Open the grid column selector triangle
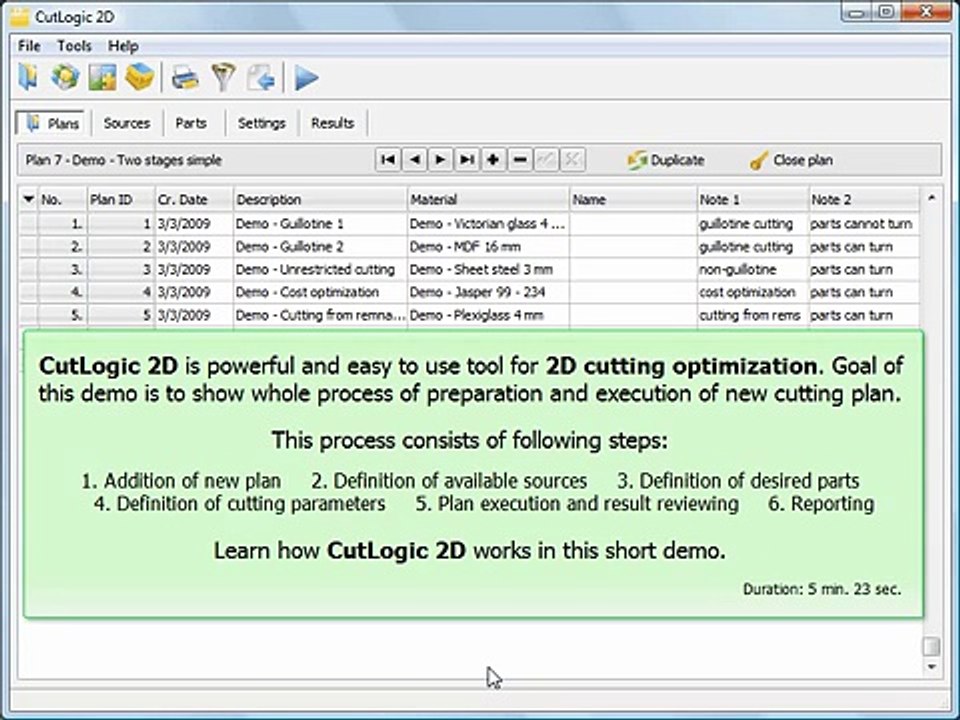The image size is (960, 720). point(28,199)
